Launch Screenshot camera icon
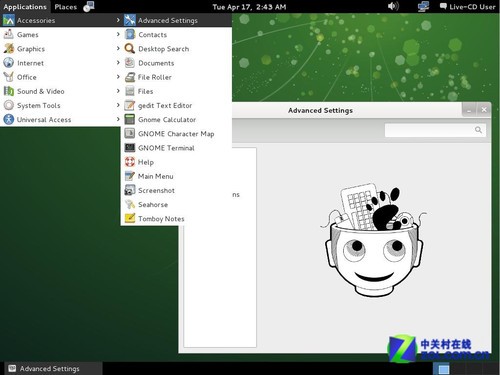500x375 pixels. click(x=130, y=190)
